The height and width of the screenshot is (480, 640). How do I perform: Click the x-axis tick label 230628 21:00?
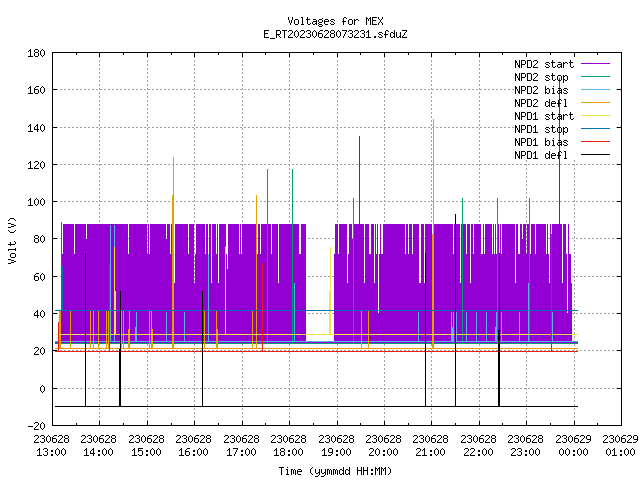(431, 446)
